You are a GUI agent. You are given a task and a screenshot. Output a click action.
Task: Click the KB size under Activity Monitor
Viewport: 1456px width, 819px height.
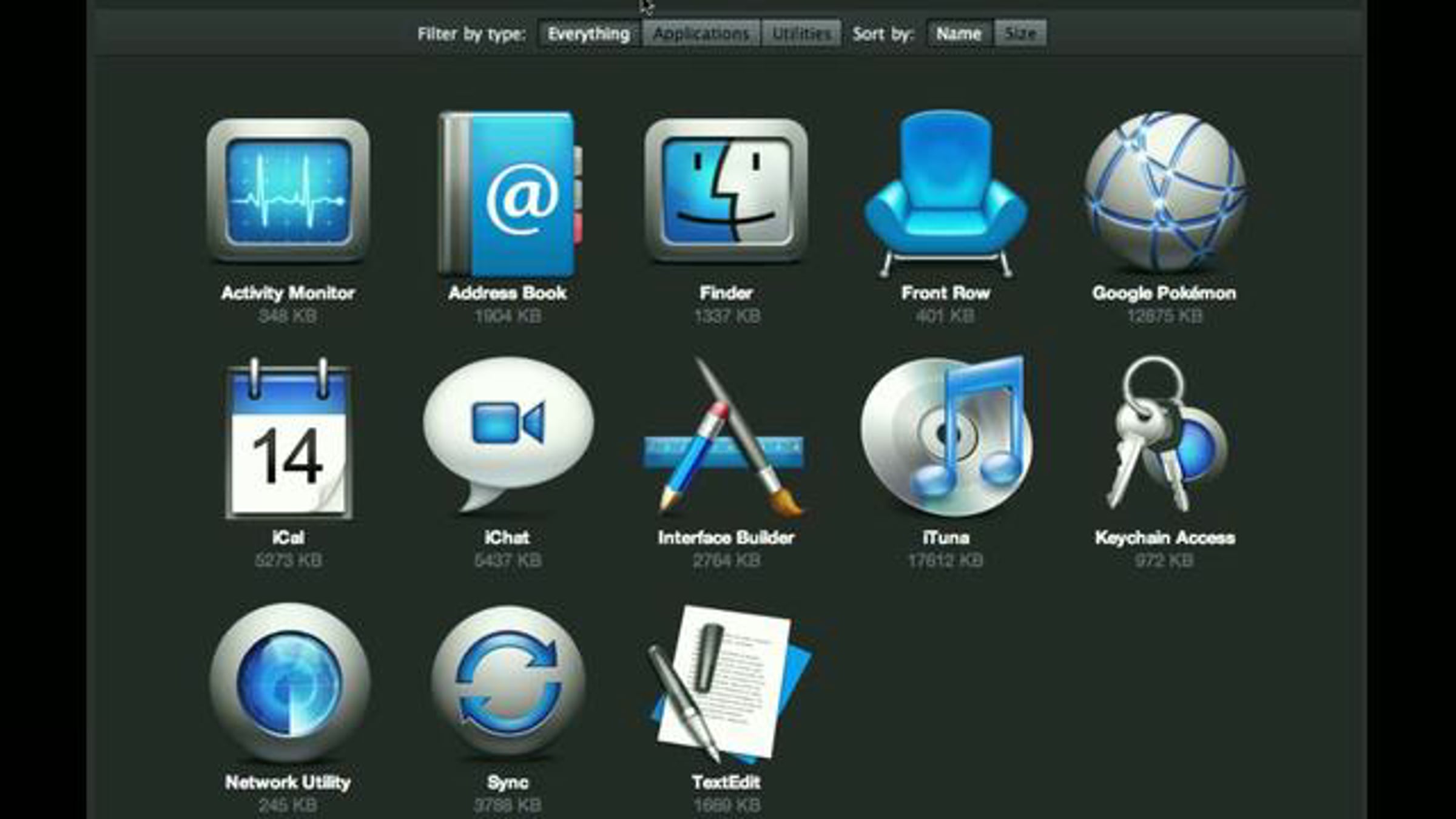pos(288,316)
